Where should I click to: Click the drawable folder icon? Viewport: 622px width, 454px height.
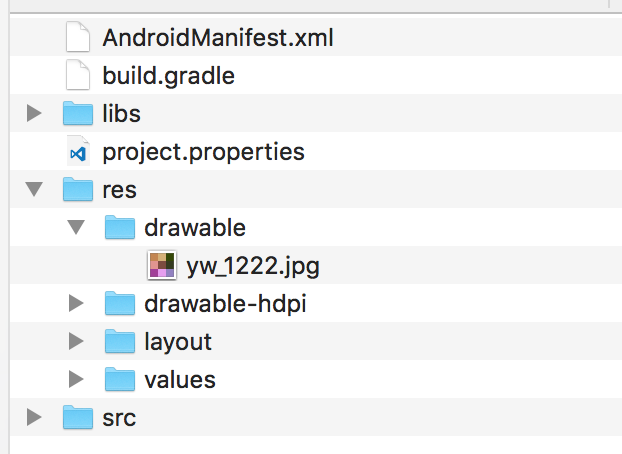pyautogui.click(x=120, y=227)
